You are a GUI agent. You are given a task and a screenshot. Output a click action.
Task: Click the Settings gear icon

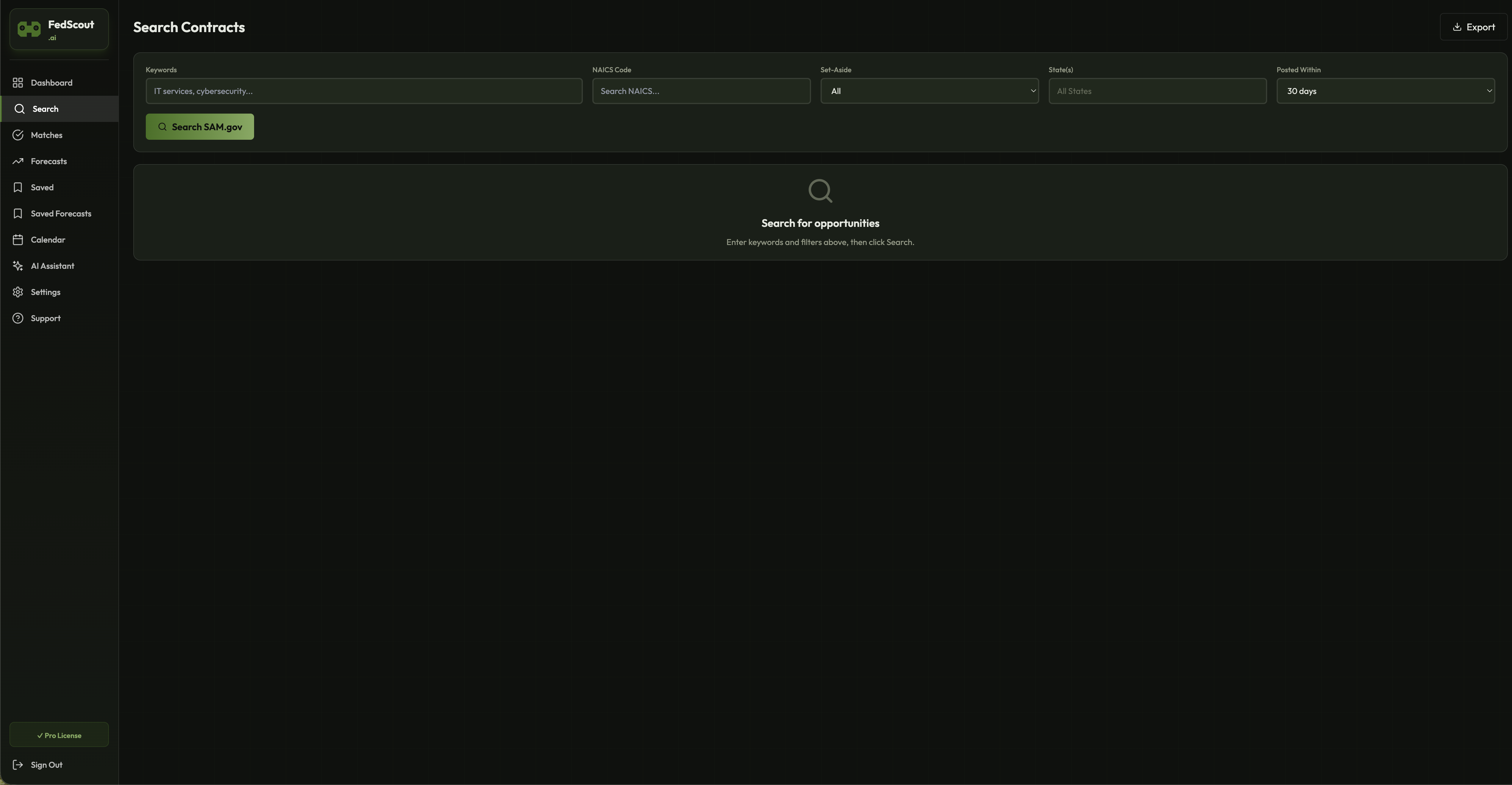18,292
